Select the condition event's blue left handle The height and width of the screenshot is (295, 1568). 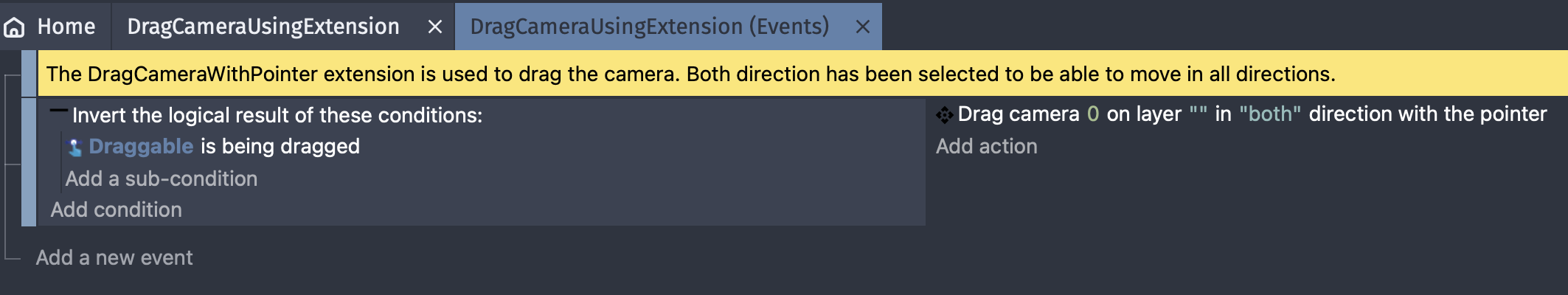point(29,162)
